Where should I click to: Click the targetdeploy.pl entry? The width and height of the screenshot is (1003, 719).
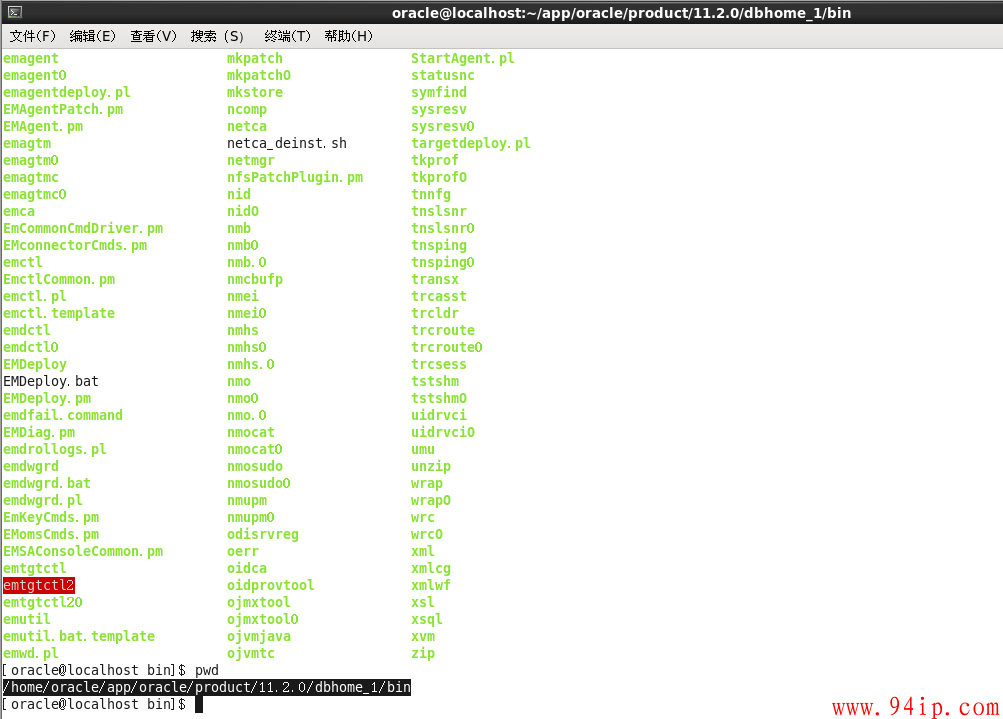pyautogui.click(x=471, y=143)
